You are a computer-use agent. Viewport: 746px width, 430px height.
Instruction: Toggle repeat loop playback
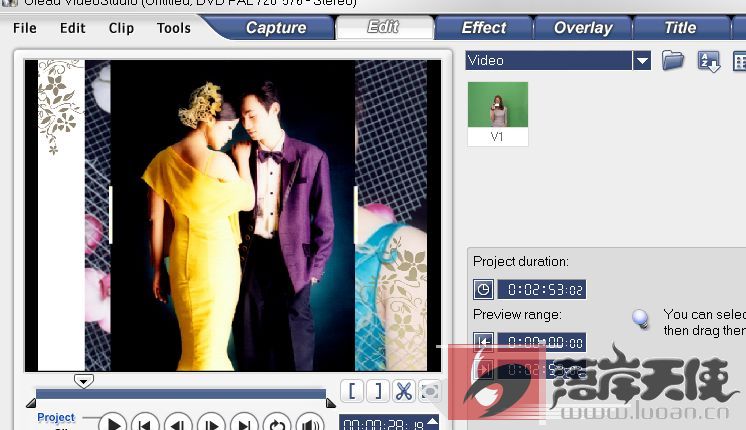coord(277,423)
